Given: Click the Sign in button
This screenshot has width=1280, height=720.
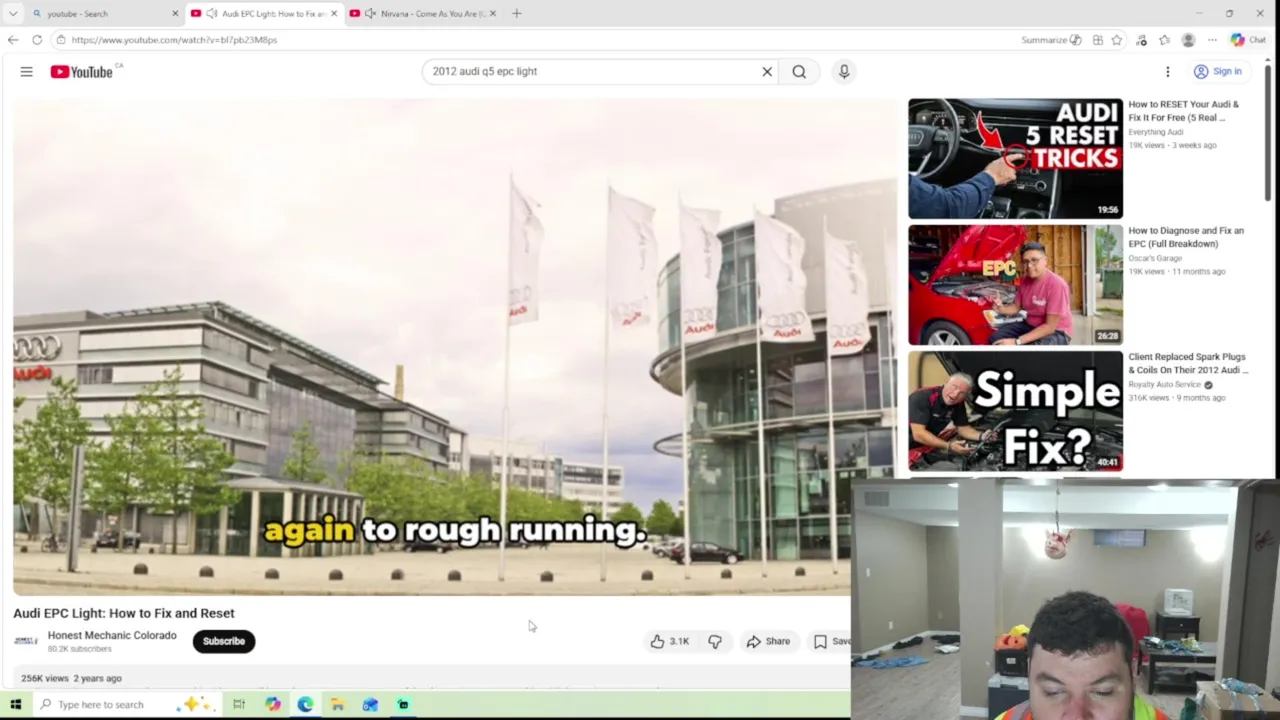Looking at the screenshot, I should [1217, 71].
